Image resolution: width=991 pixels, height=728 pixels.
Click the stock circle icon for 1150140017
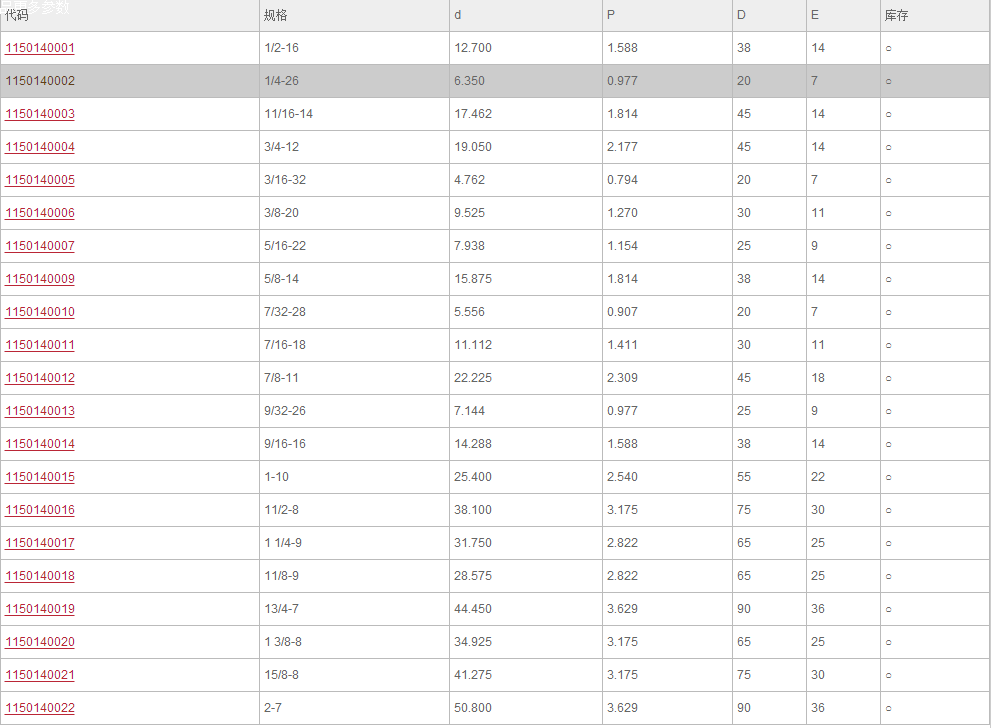[889, 543]
